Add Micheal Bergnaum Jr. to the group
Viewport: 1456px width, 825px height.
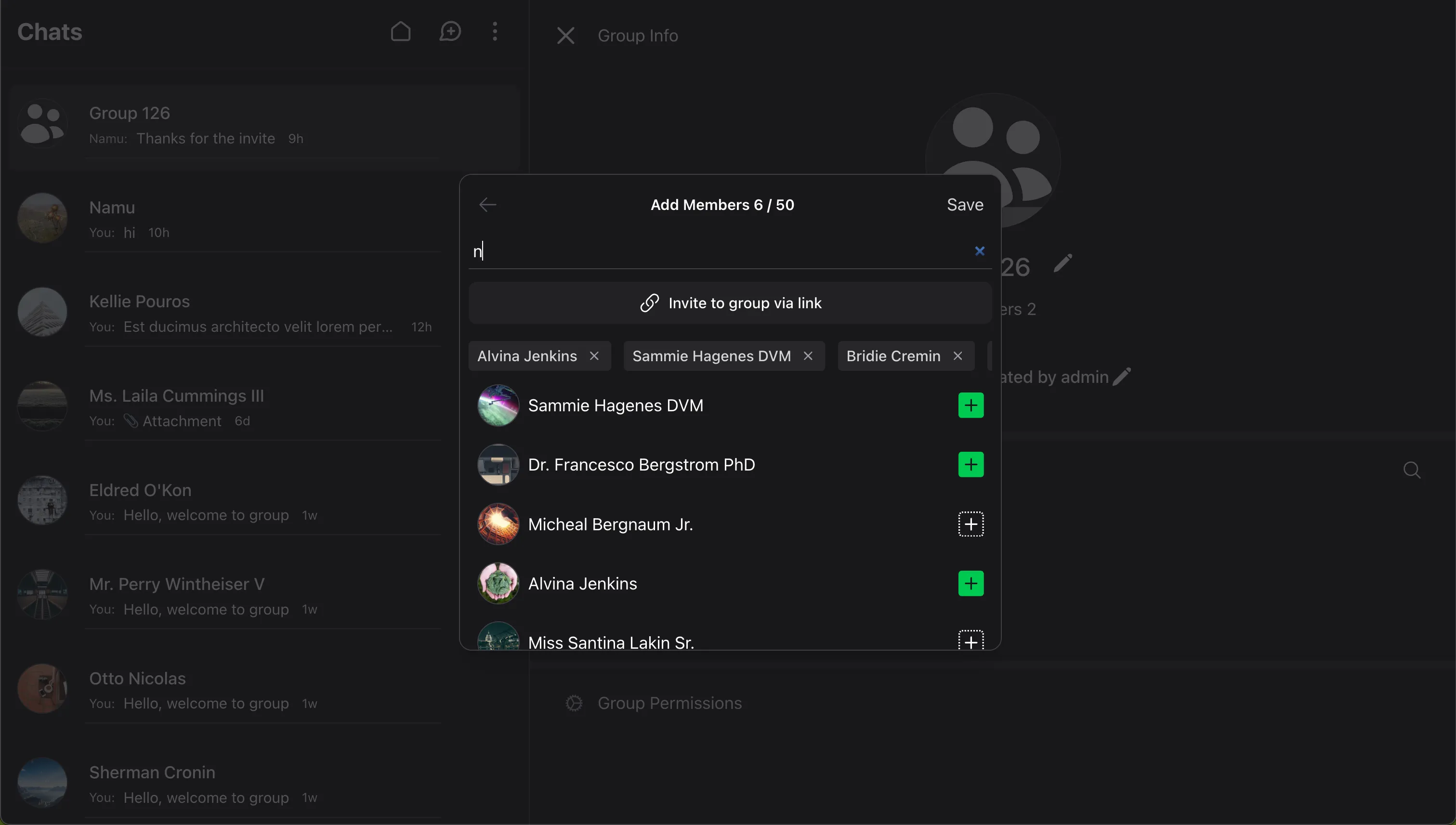(x=971, y=524)
